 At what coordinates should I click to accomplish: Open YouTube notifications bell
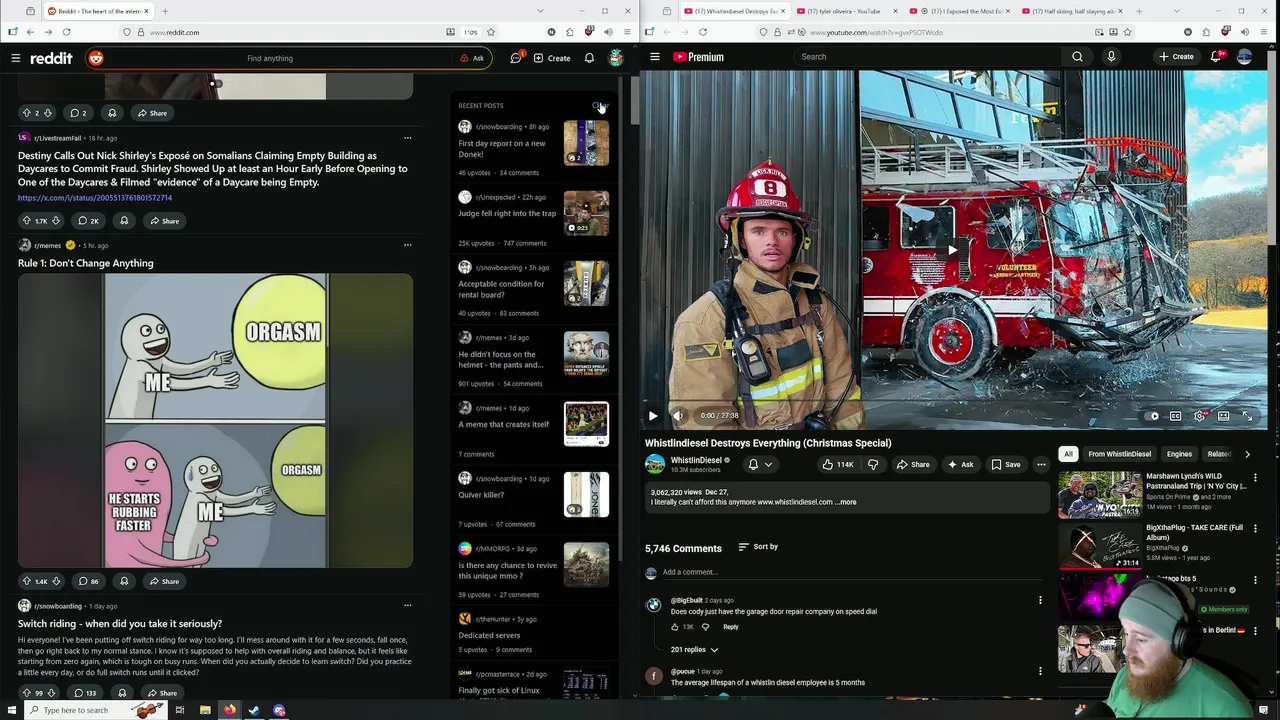point(1216,57)
